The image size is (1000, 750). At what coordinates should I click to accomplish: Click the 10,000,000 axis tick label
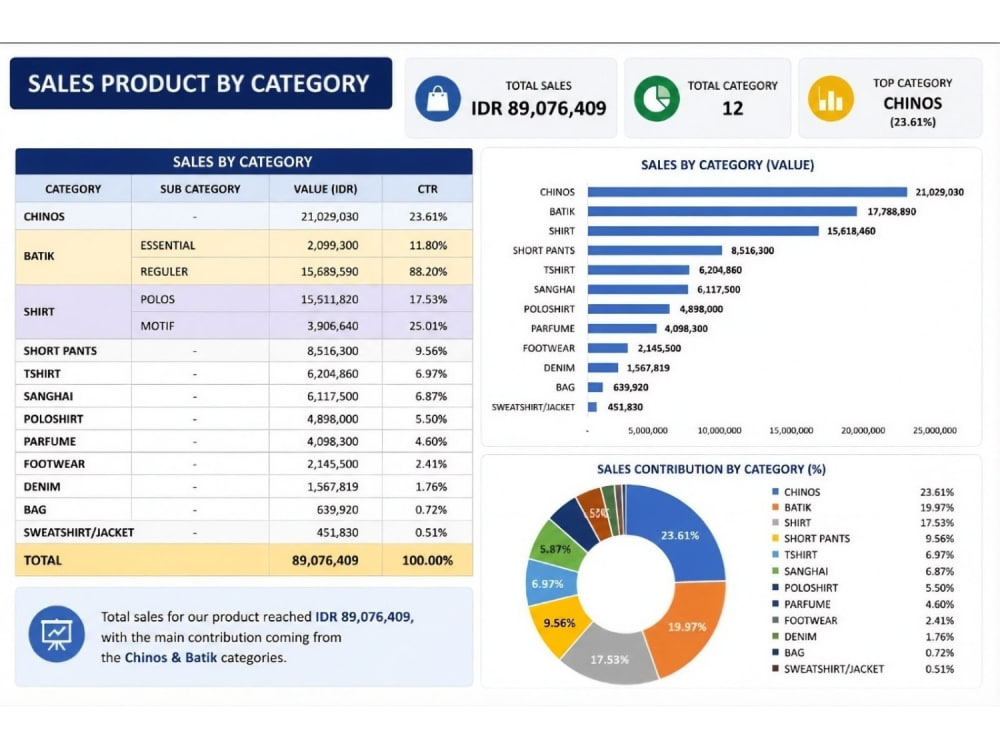(719, 430)
